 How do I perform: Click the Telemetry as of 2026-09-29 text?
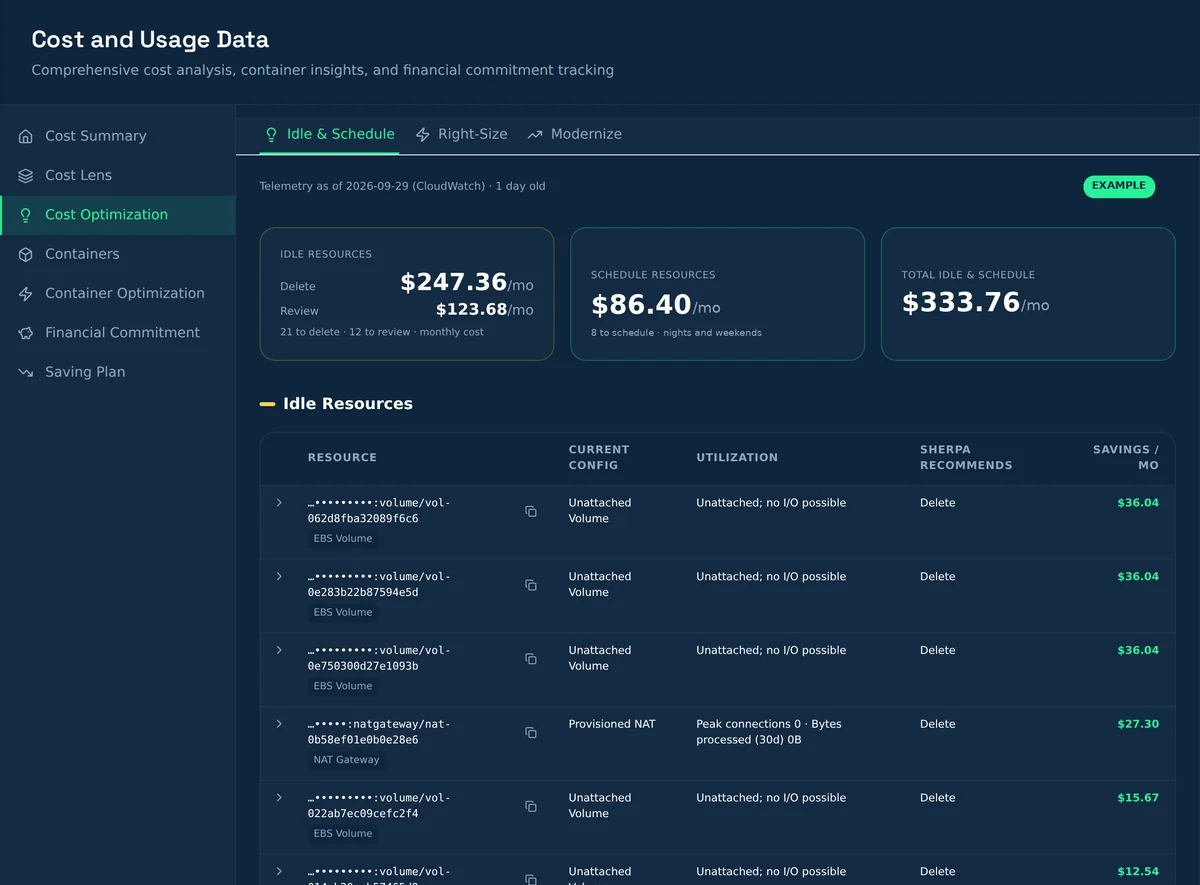pyautogui.click(x=402, y=186)
